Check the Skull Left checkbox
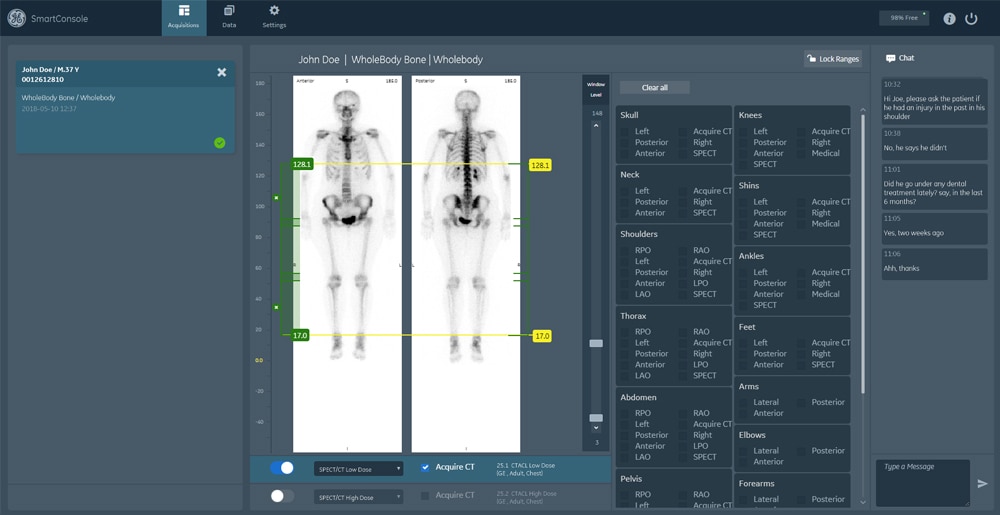The height and width of the screenshot is (515, 1000). pyautogui.click(x=625, y=132)
